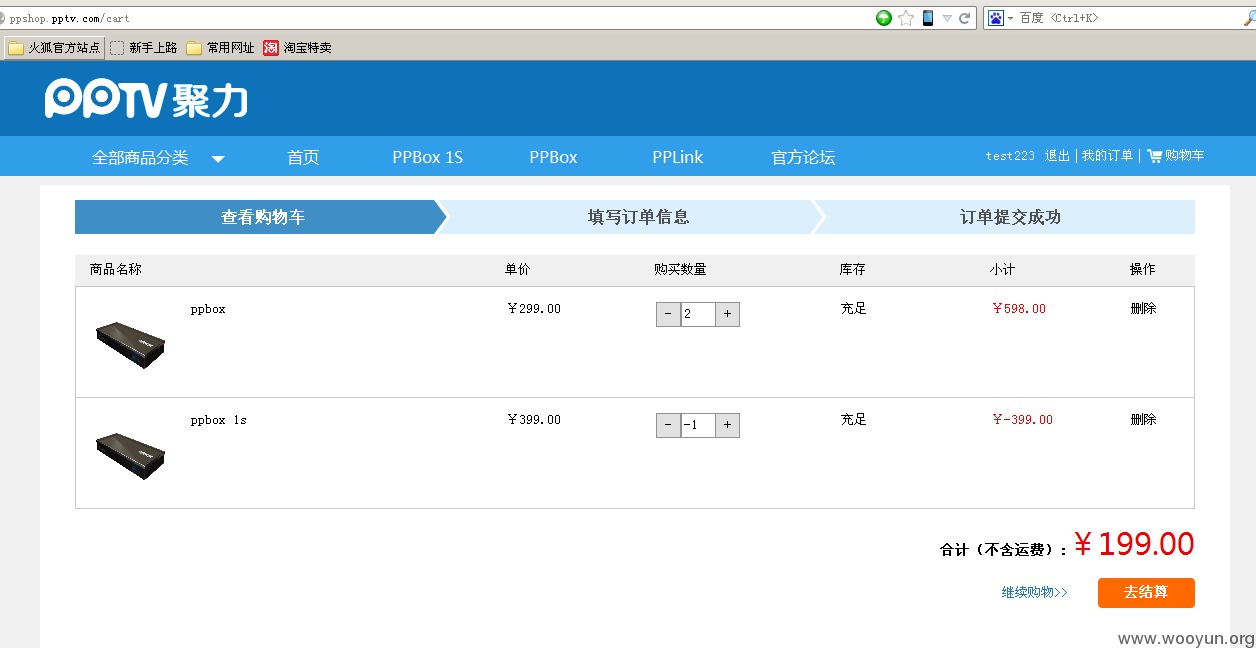This screenshot has height=648, width=1256.
Task: Click the 充足 stock status for ppbox 1s
Action: tap(853, 419)
